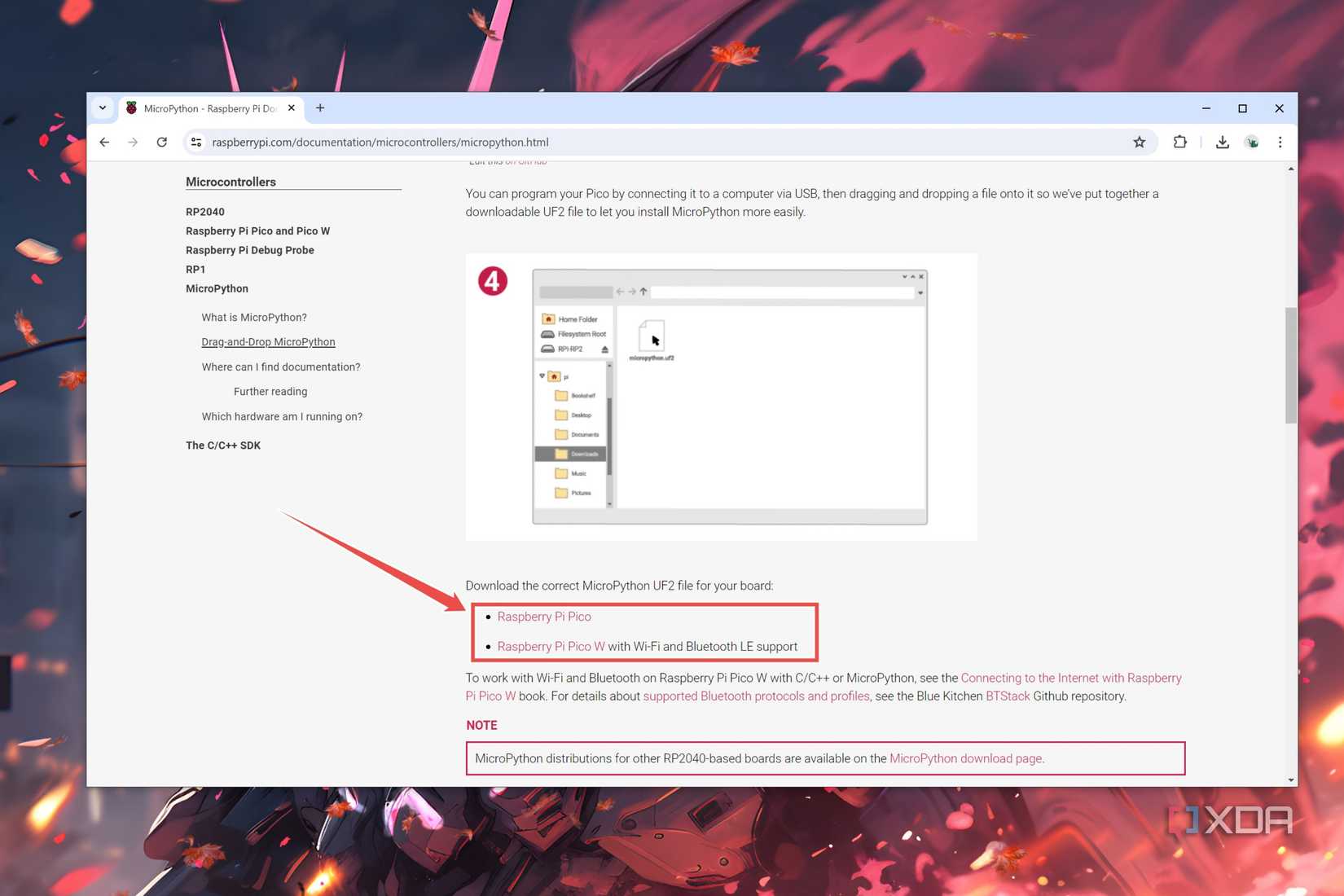Open site information icon in address bar
1344x896 pixels.
(x=196, y=142)
